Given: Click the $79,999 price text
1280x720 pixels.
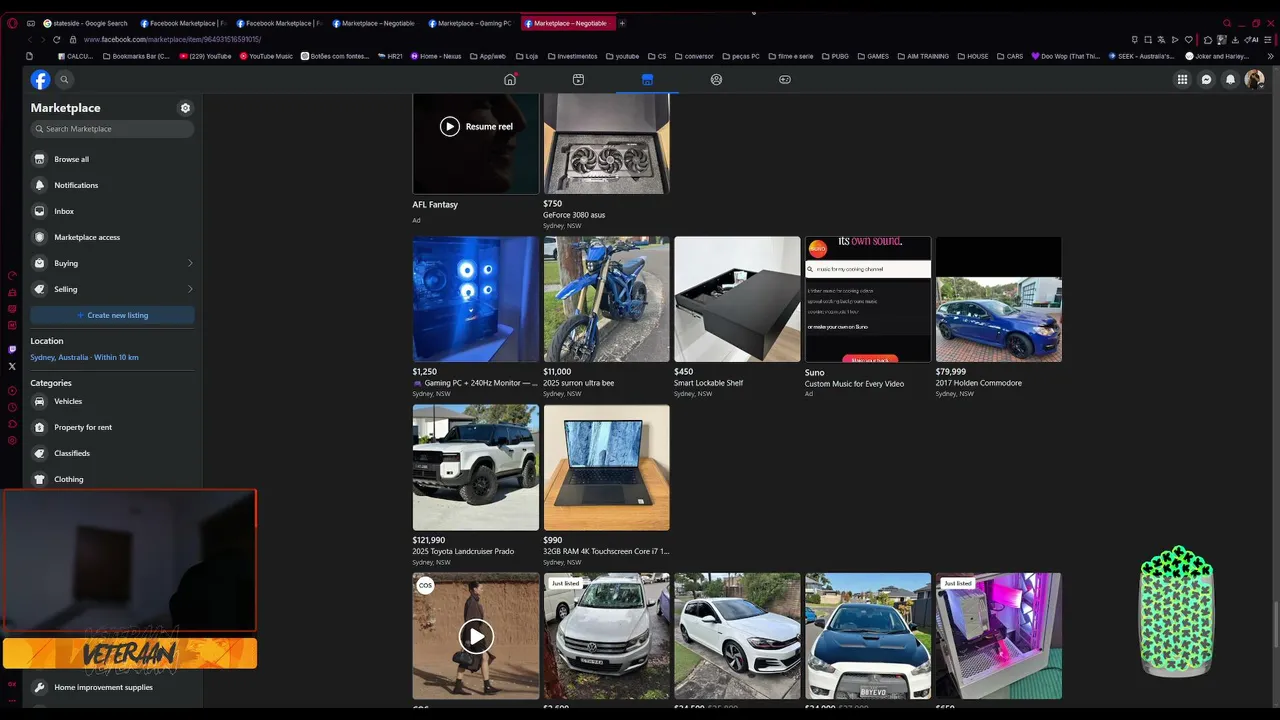Looking at the screenshot, I should tap(951, 372).
